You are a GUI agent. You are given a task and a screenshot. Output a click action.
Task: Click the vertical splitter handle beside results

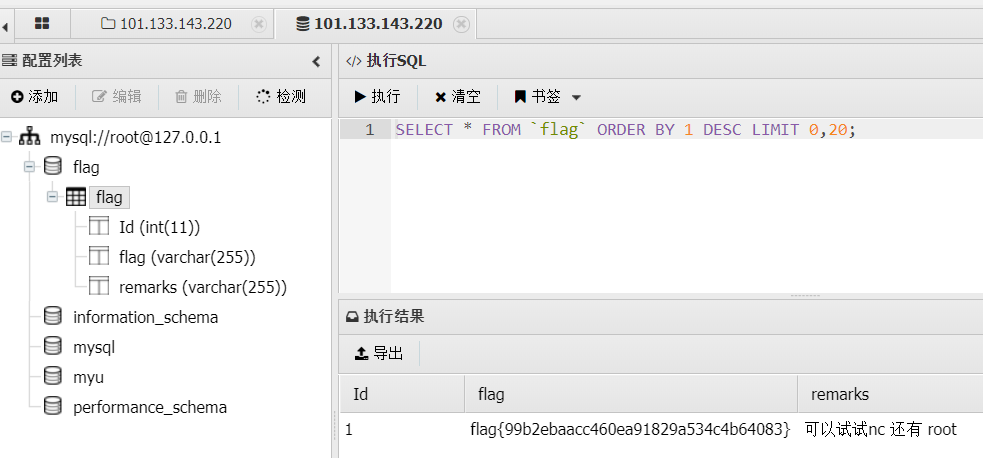334,426
